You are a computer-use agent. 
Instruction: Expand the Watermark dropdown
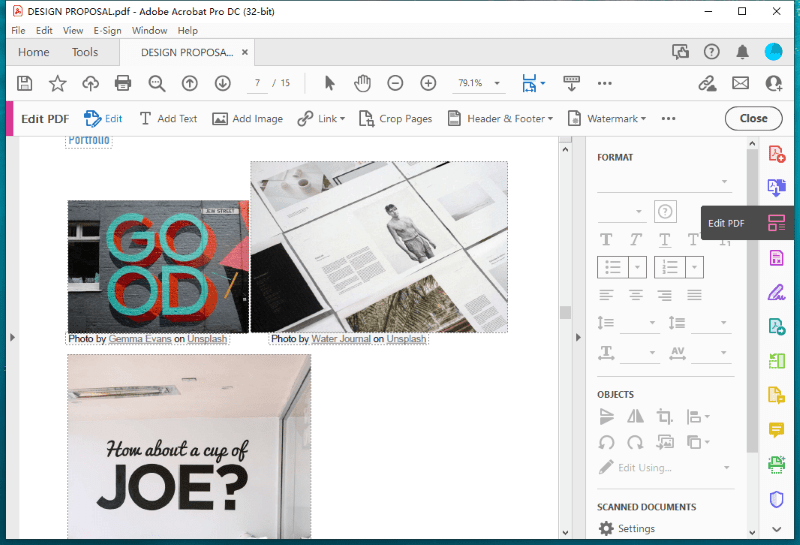[x=643, y=119]
